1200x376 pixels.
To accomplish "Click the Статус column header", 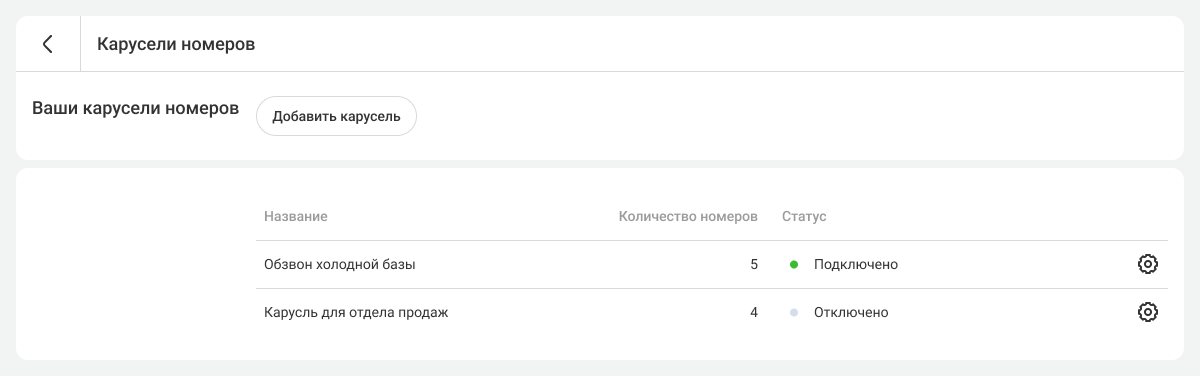I will pos(804,216).
